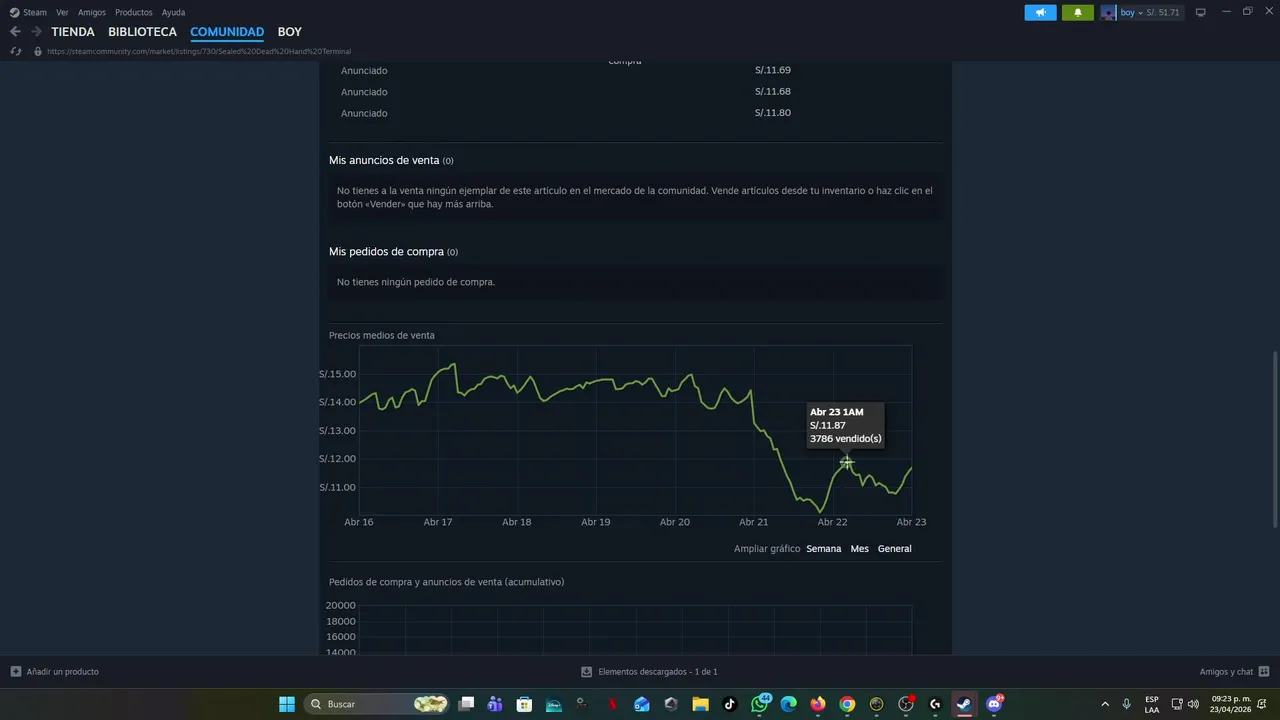
Task: Click the plus icon by Añadir un producto
Action: tap(16, 671)
